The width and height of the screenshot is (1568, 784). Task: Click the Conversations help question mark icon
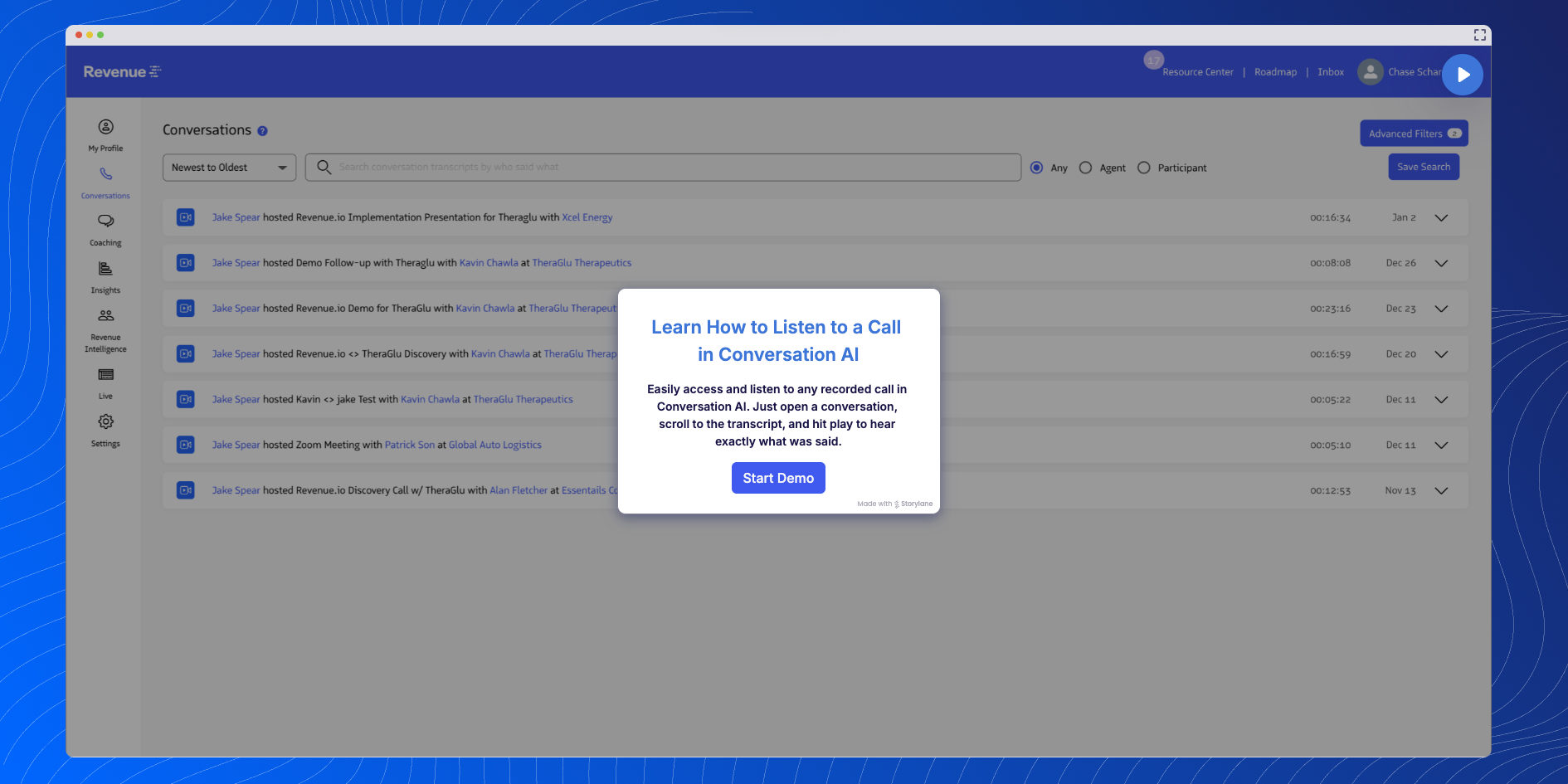[262, 131]
